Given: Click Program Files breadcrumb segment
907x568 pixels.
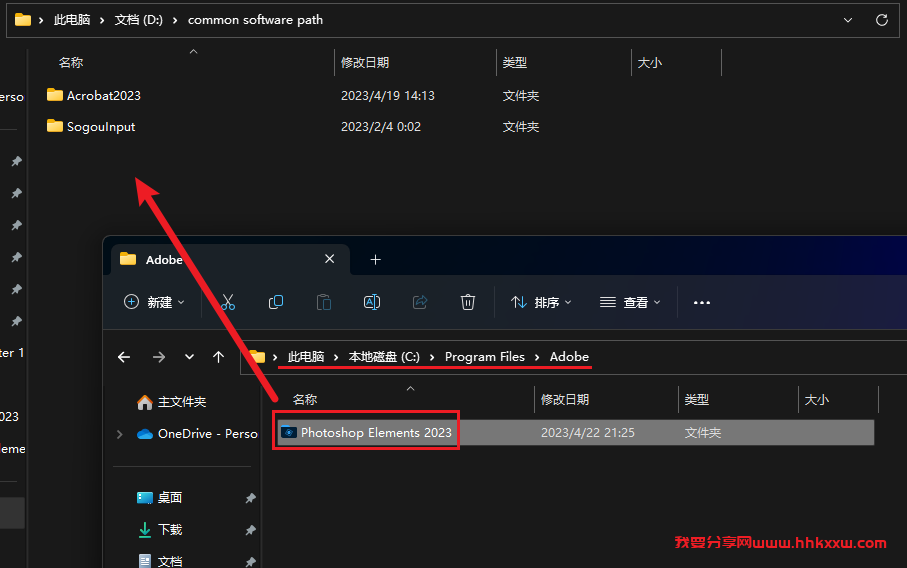Looking at the screenshot, I should pos(485,357).
